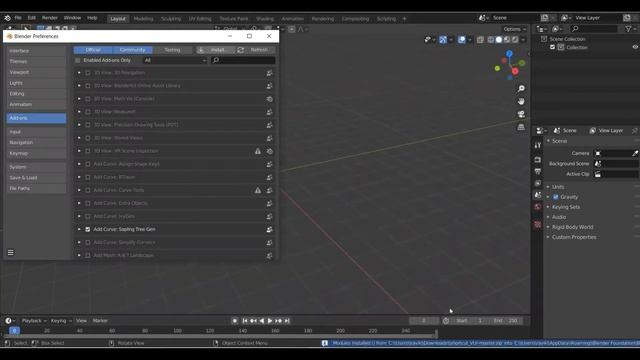Screen dimensions: 640x360
Task: Open the Output properties tab icon
Action: coord(538,171)
